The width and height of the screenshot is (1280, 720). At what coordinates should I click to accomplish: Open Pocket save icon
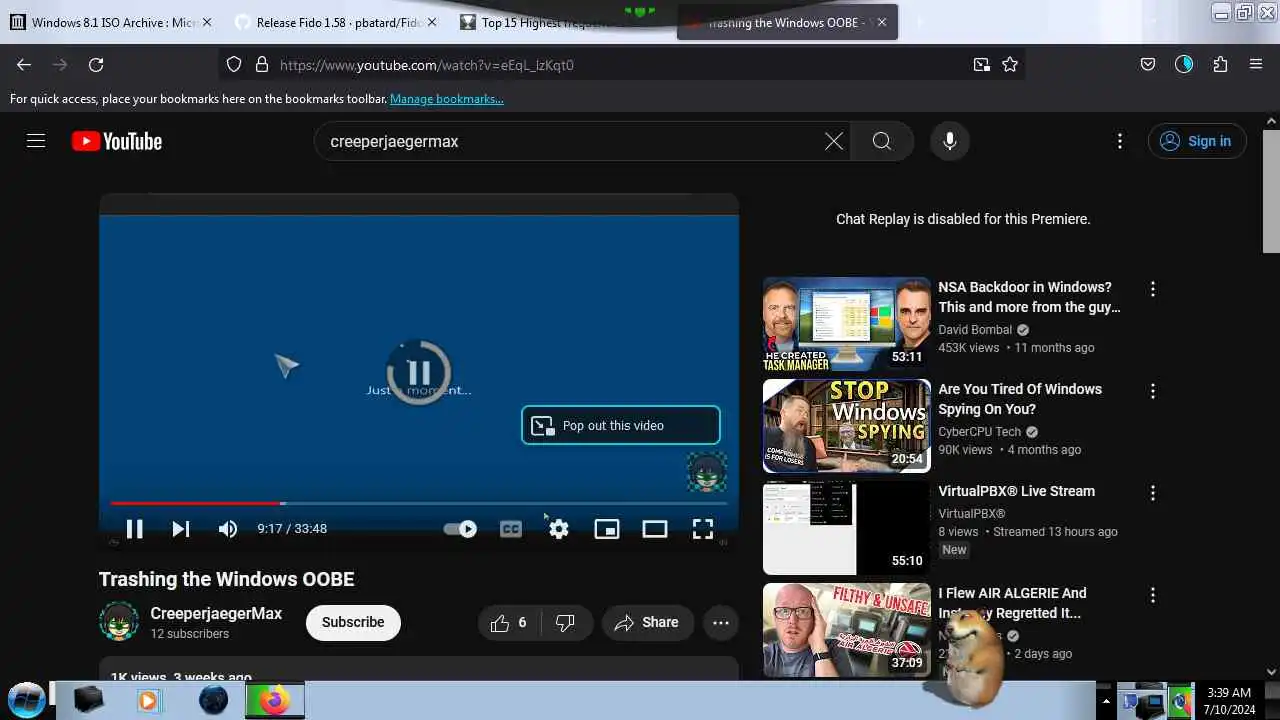pos(1148,64)
